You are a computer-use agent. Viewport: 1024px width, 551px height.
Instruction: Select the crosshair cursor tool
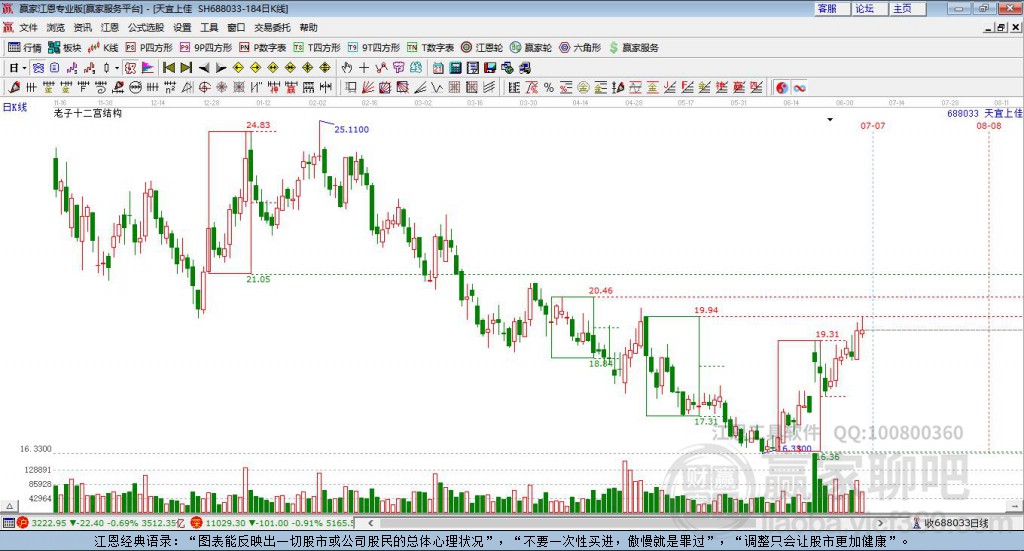(x=364, y=67)
